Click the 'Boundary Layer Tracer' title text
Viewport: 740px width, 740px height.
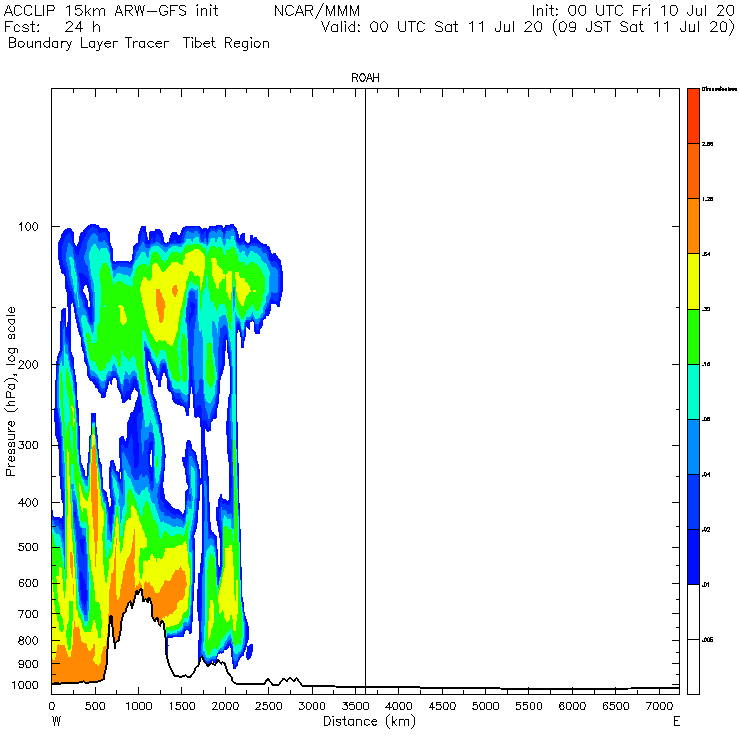coord(88,44)
